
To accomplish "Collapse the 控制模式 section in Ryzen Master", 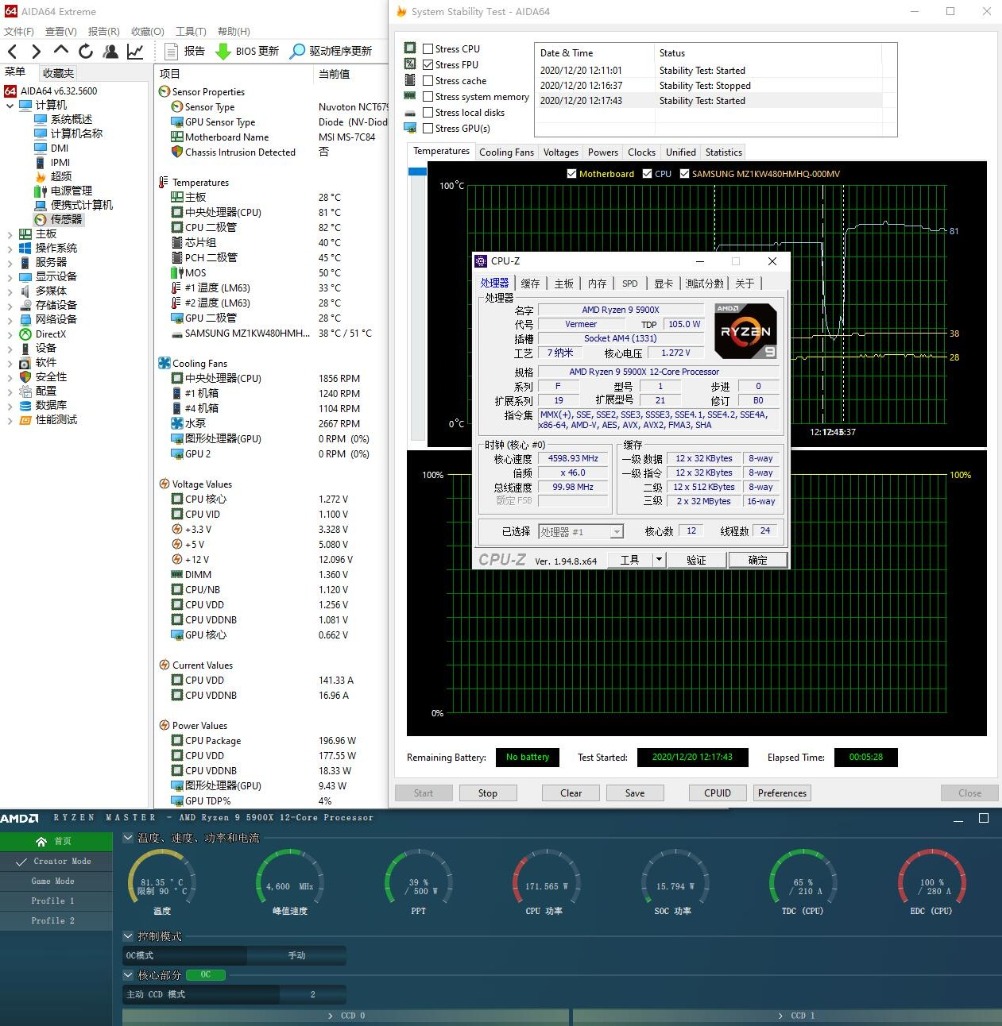I will (128, 936).
